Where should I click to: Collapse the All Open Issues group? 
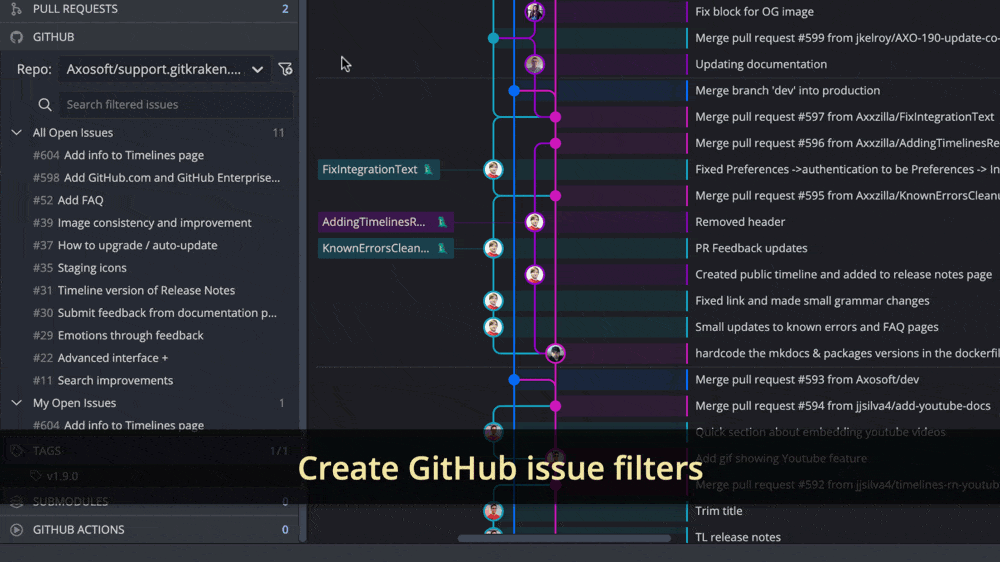(x=17, y=133)
